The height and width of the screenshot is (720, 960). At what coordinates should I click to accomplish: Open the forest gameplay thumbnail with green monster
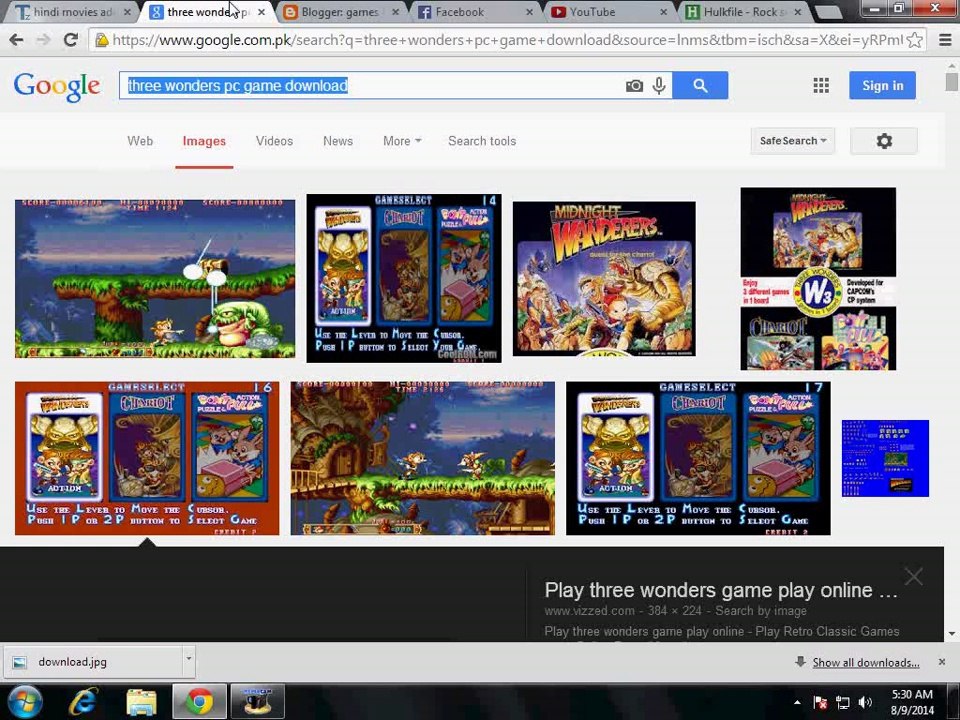coord(155,279)
